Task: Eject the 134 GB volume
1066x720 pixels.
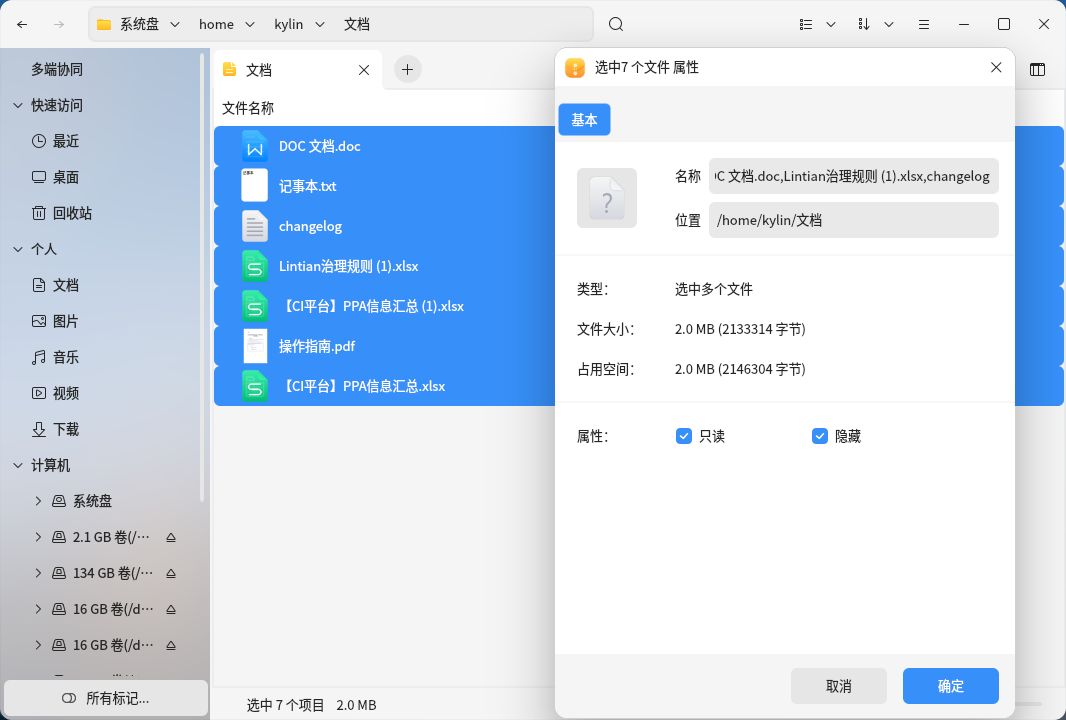Action: [x=171, y=573]
